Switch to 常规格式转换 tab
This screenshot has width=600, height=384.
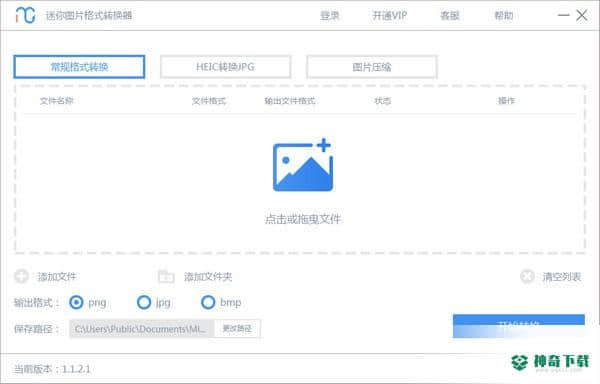[79, 67]
